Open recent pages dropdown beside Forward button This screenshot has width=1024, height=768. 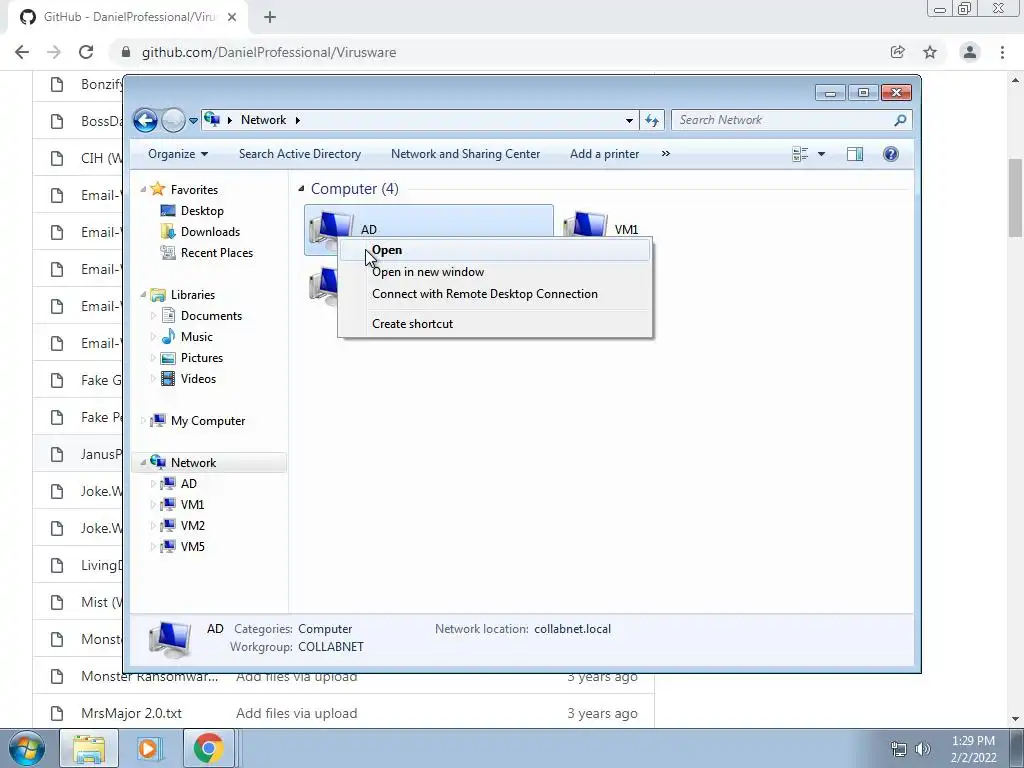[193, 120]
